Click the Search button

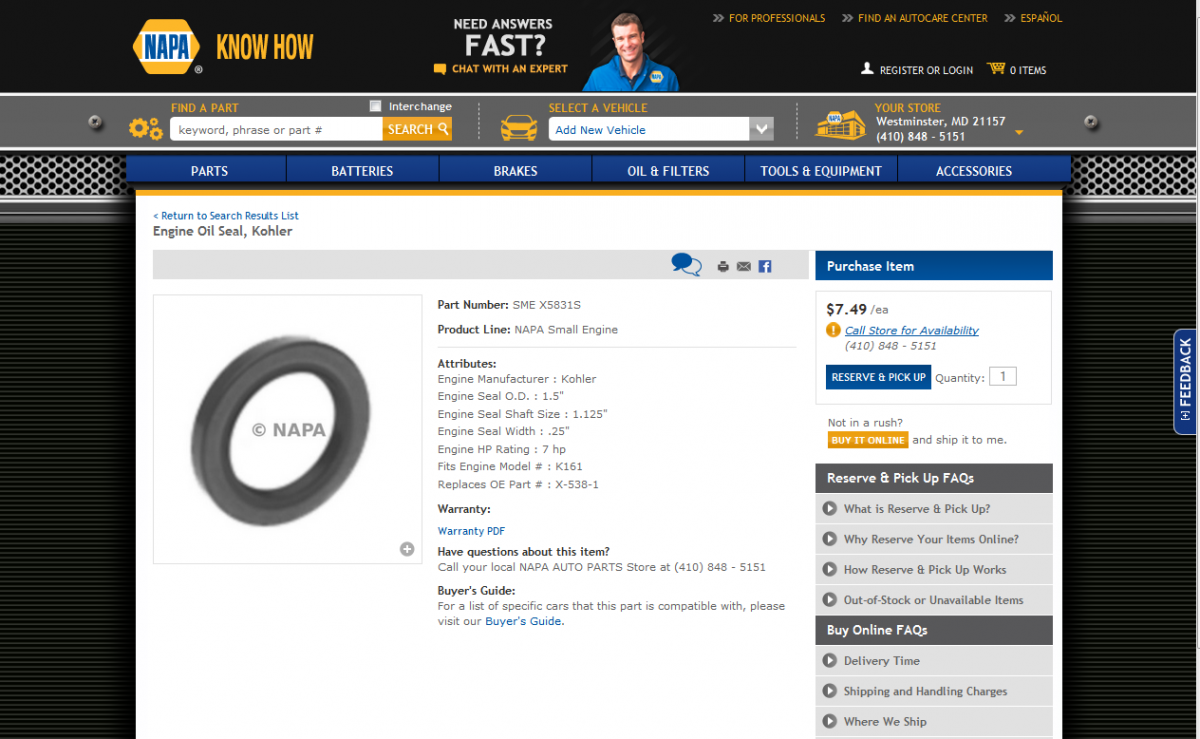click(417, 129)
